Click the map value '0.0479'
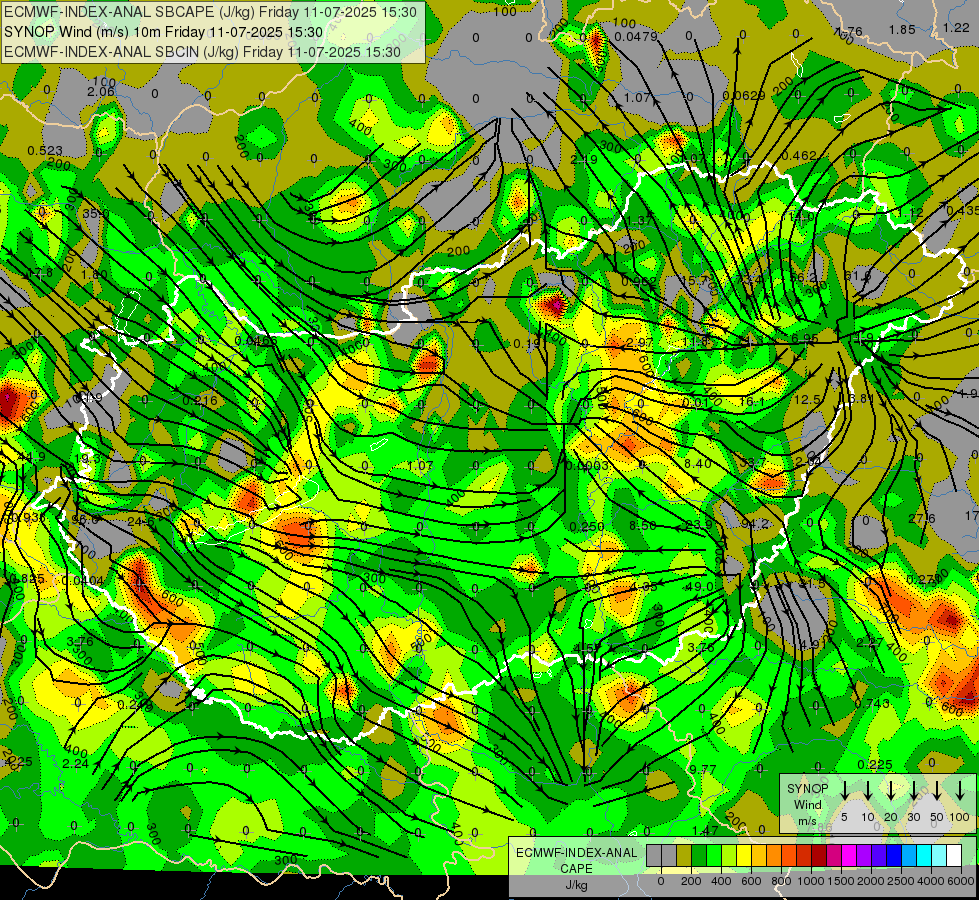979x900 pixels. [636, 36]
